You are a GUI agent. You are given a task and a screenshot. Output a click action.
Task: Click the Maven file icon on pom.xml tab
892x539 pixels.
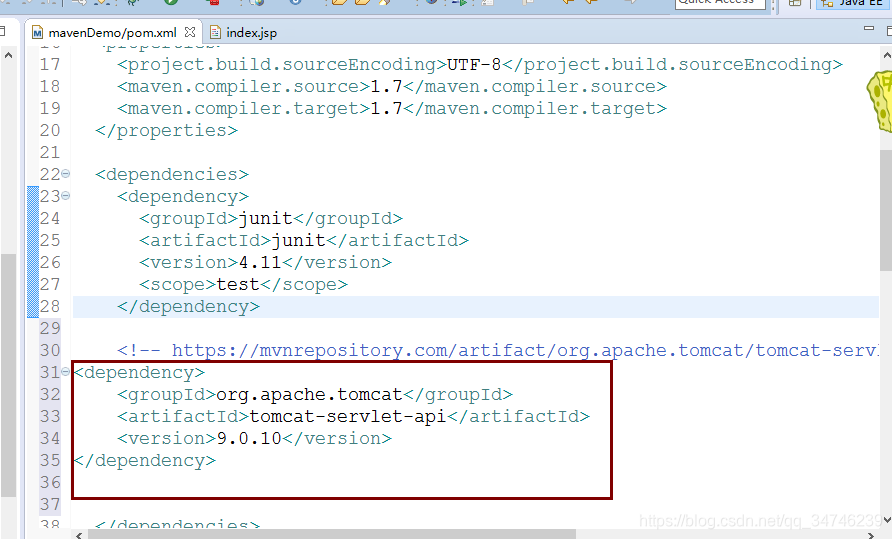click(38, 32)
